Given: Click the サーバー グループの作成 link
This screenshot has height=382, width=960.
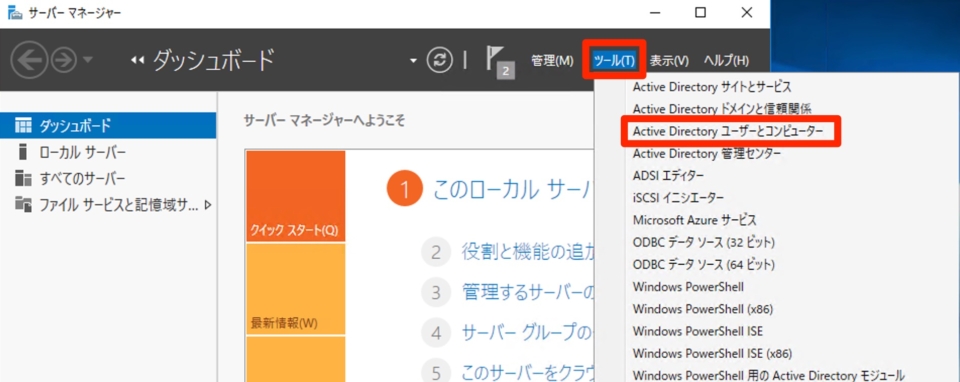Looking at the screenshot, I should click(x=528, y=332).
